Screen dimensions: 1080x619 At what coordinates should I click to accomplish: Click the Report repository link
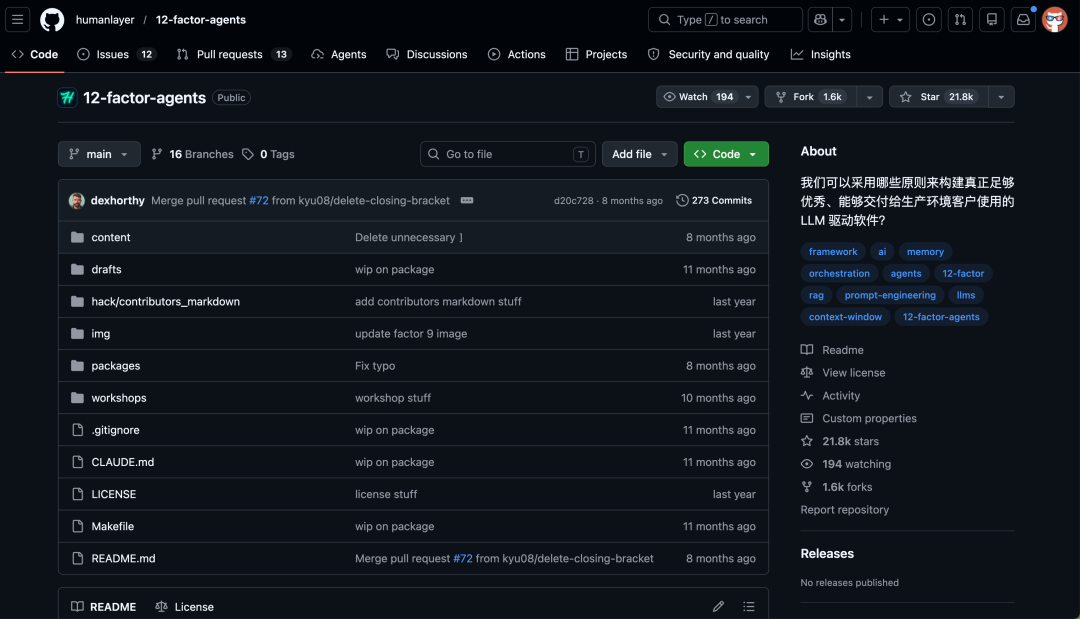coord(844,510)
